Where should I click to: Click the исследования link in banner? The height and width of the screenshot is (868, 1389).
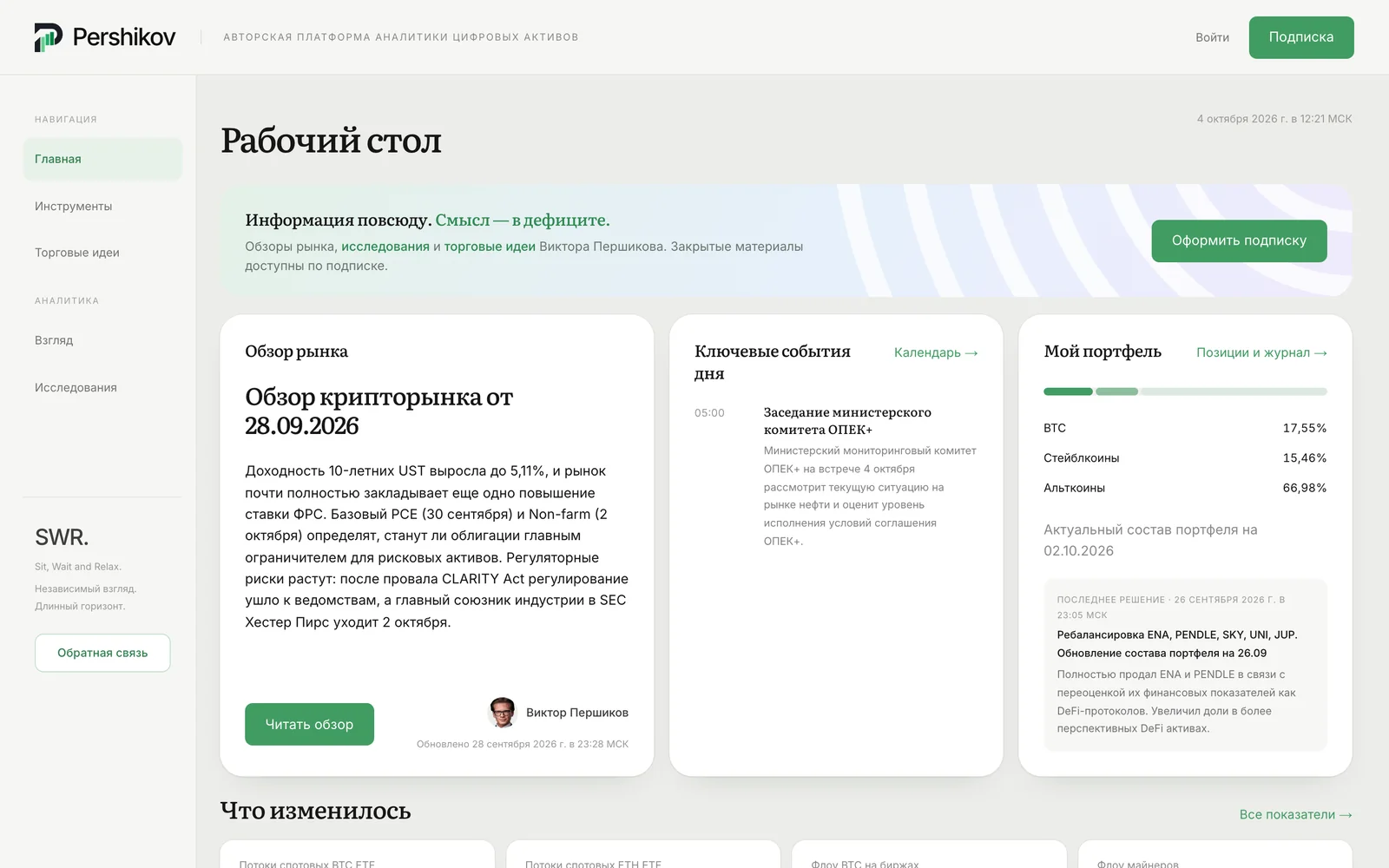[385, 247]
